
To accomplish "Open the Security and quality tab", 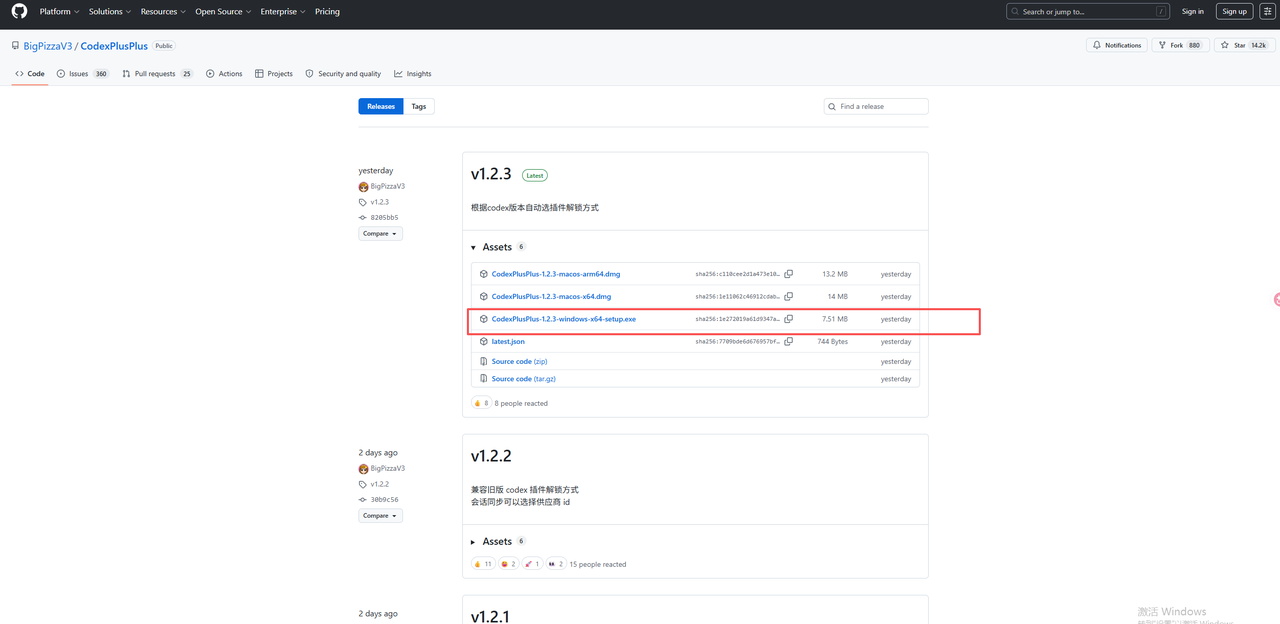I will point(343,74).
